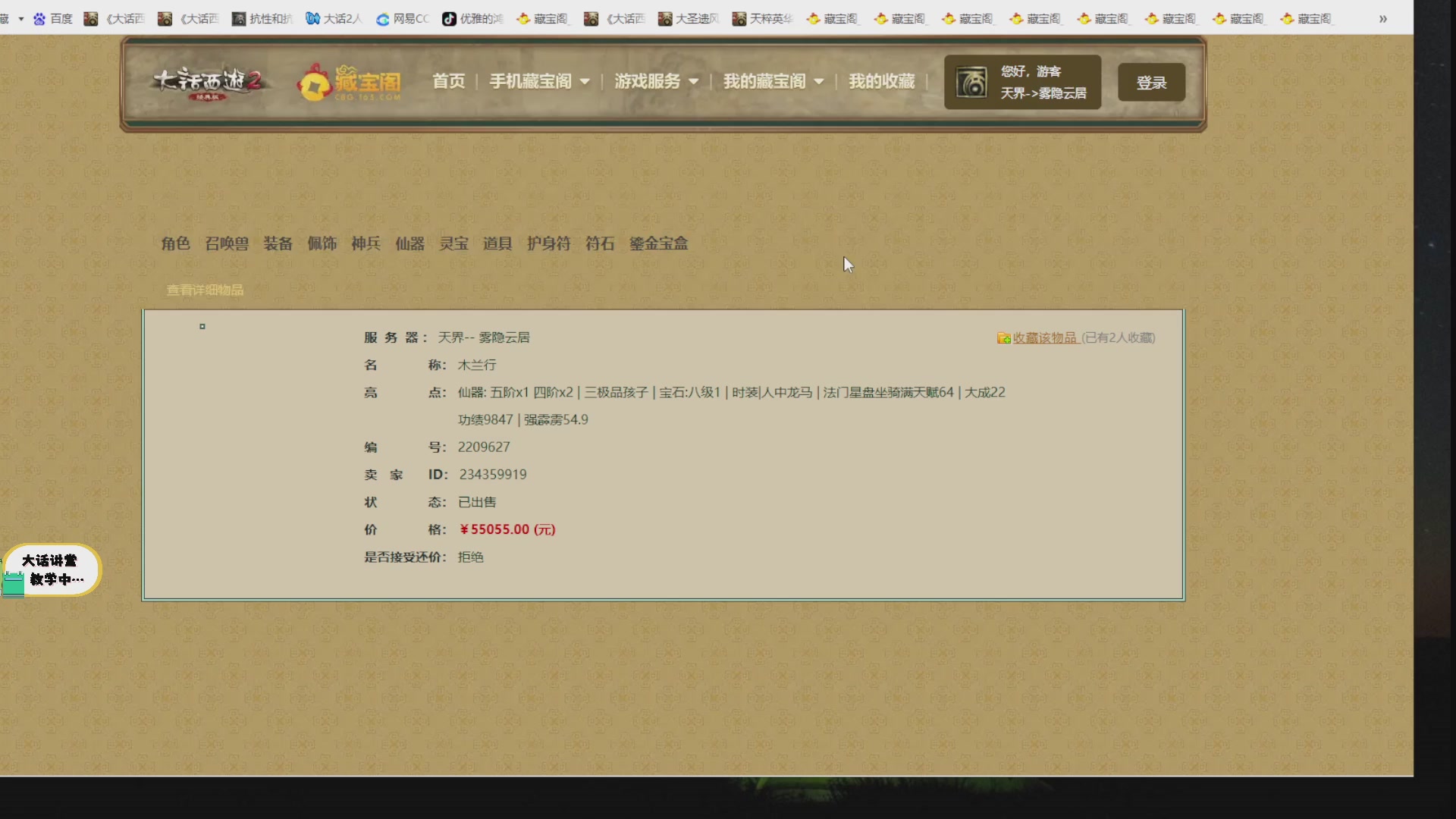The image size is (1456, 819).
Task: Switch to the 灵宝 category tab
Action: [x=453, y=243]
